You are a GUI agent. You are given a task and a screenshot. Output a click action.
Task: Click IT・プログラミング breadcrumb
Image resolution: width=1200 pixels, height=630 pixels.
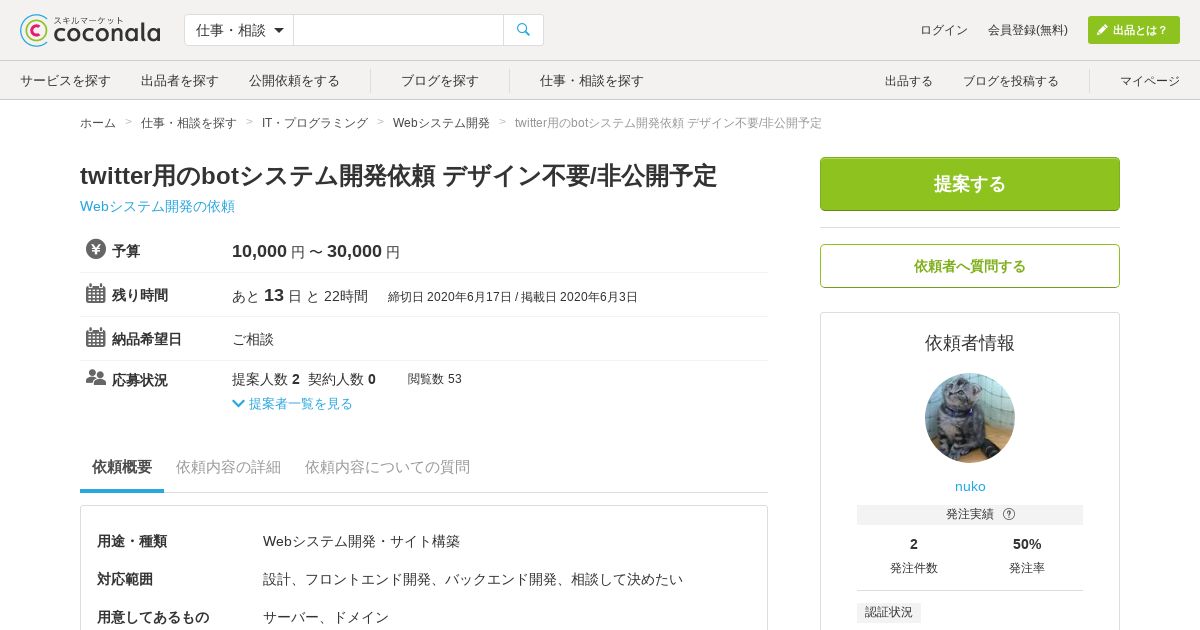[315, 123]
